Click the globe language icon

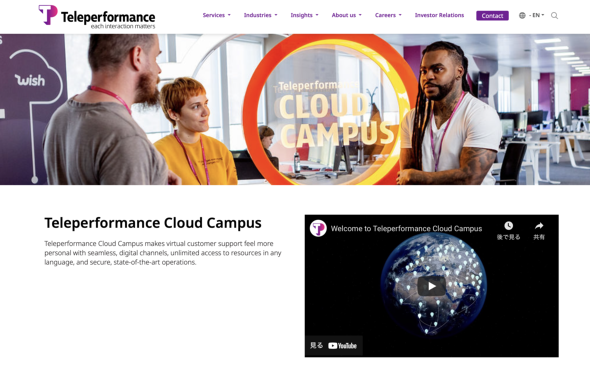(x=522, y=15)
